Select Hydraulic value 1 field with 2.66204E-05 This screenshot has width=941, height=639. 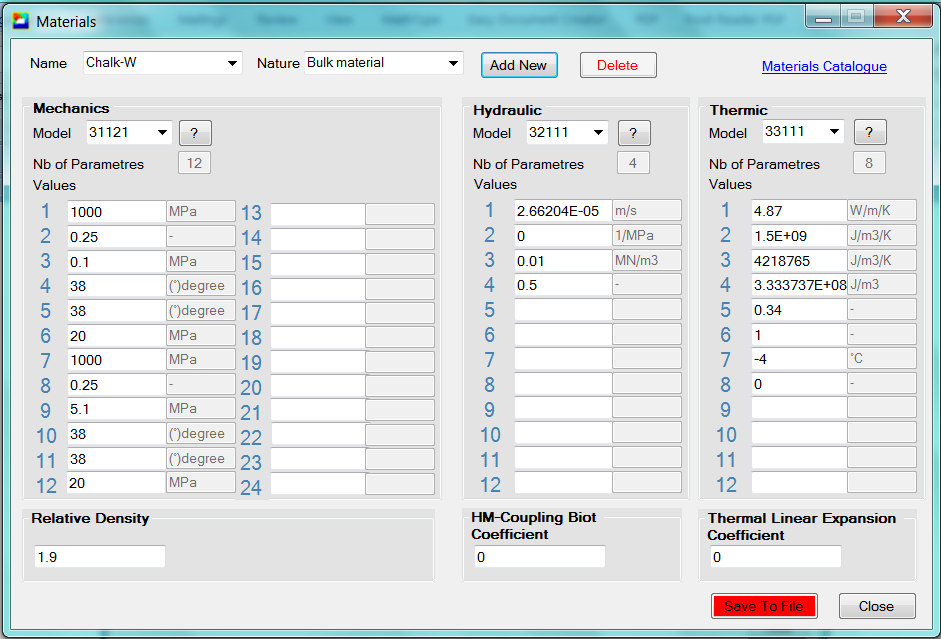[x=562, y=211]
